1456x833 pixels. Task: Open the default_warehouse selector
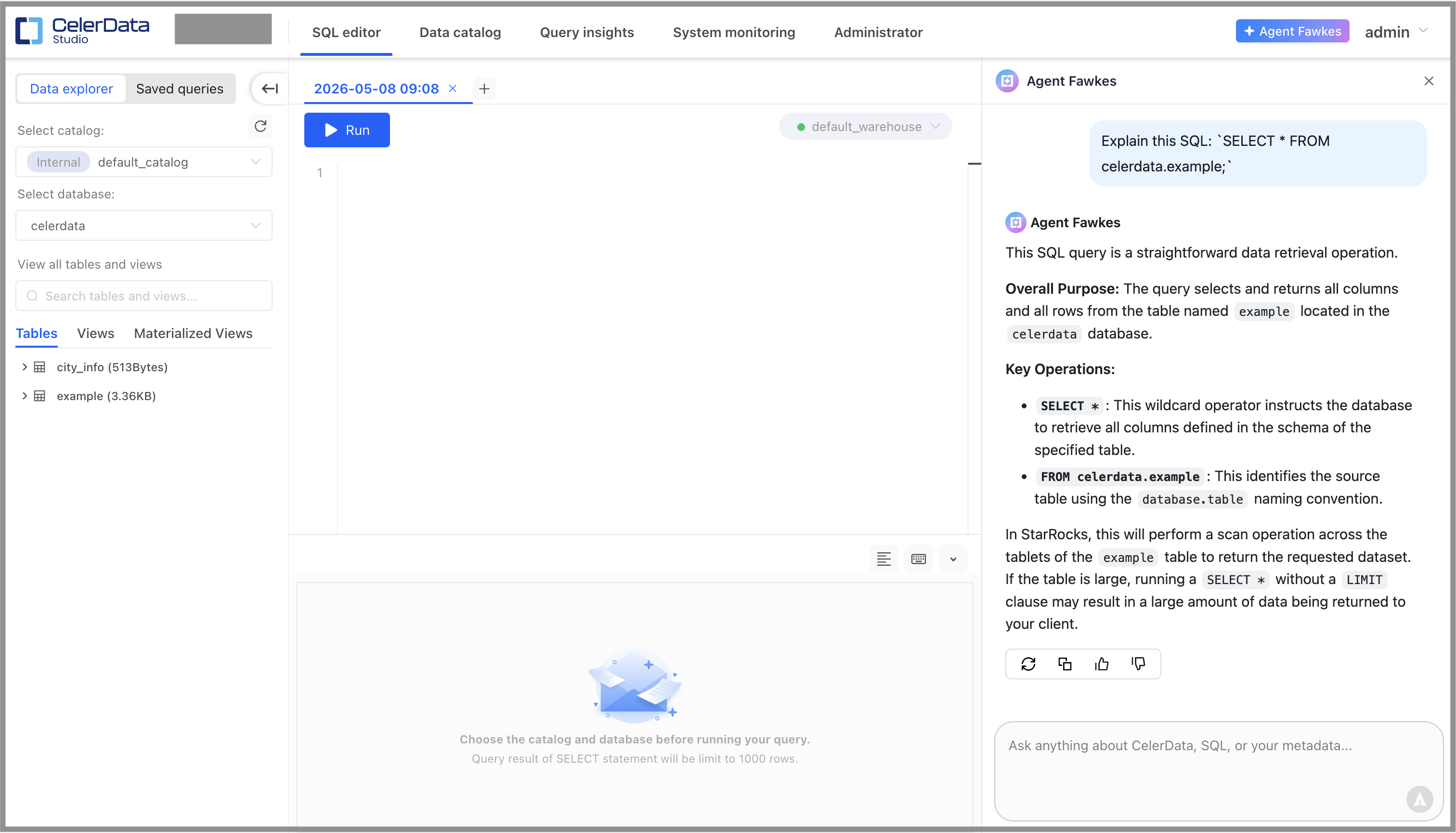pos(866,127)
